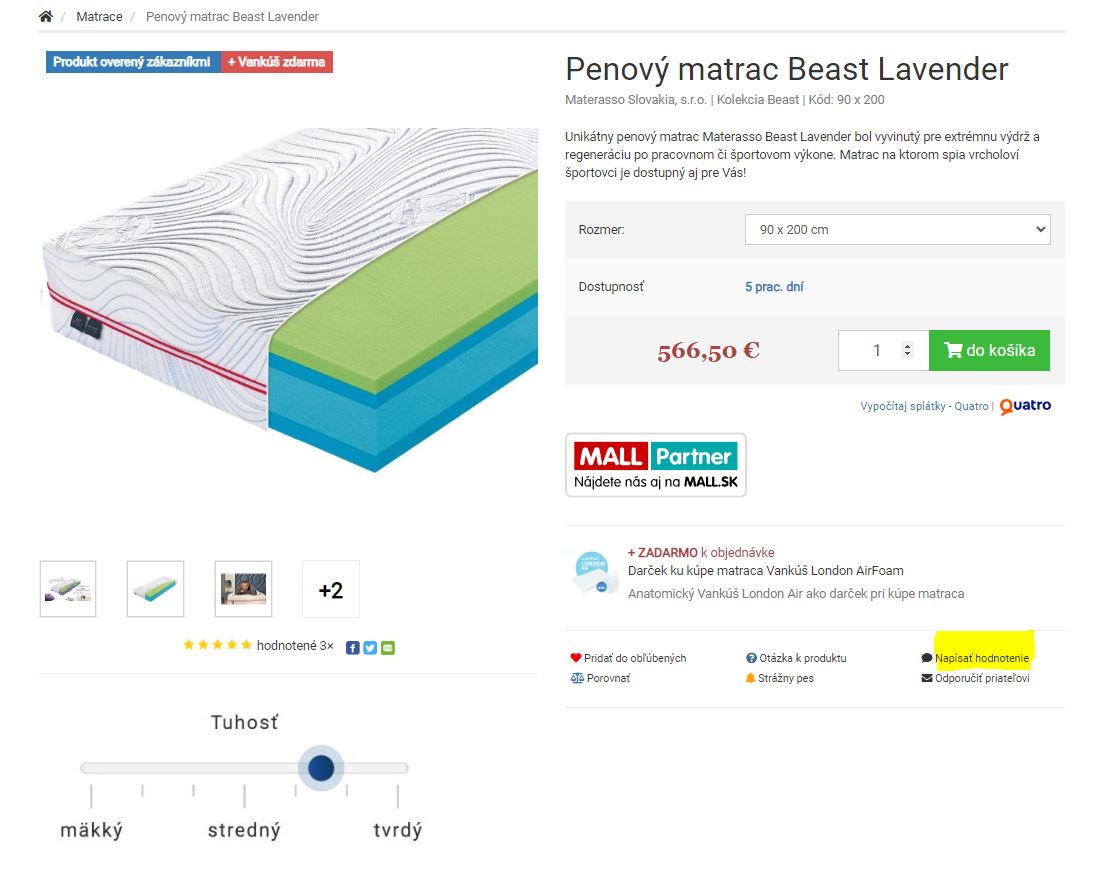Image resolution: width=1094 pixels, height=890 pixels.
Task: Click the MALL Partner banner
Action: coord(656,465)
